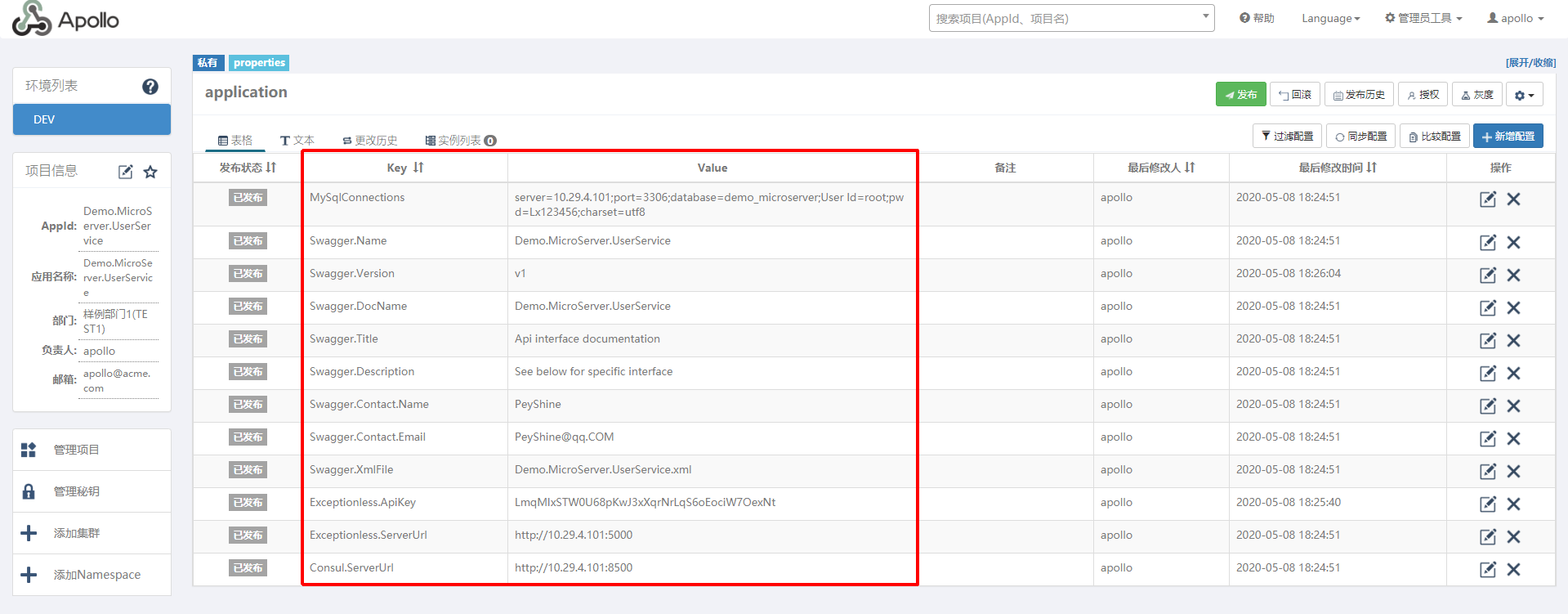Edit the Swagger.Name row
The height and width of the screenshot is (614, 1568).
1488,242
